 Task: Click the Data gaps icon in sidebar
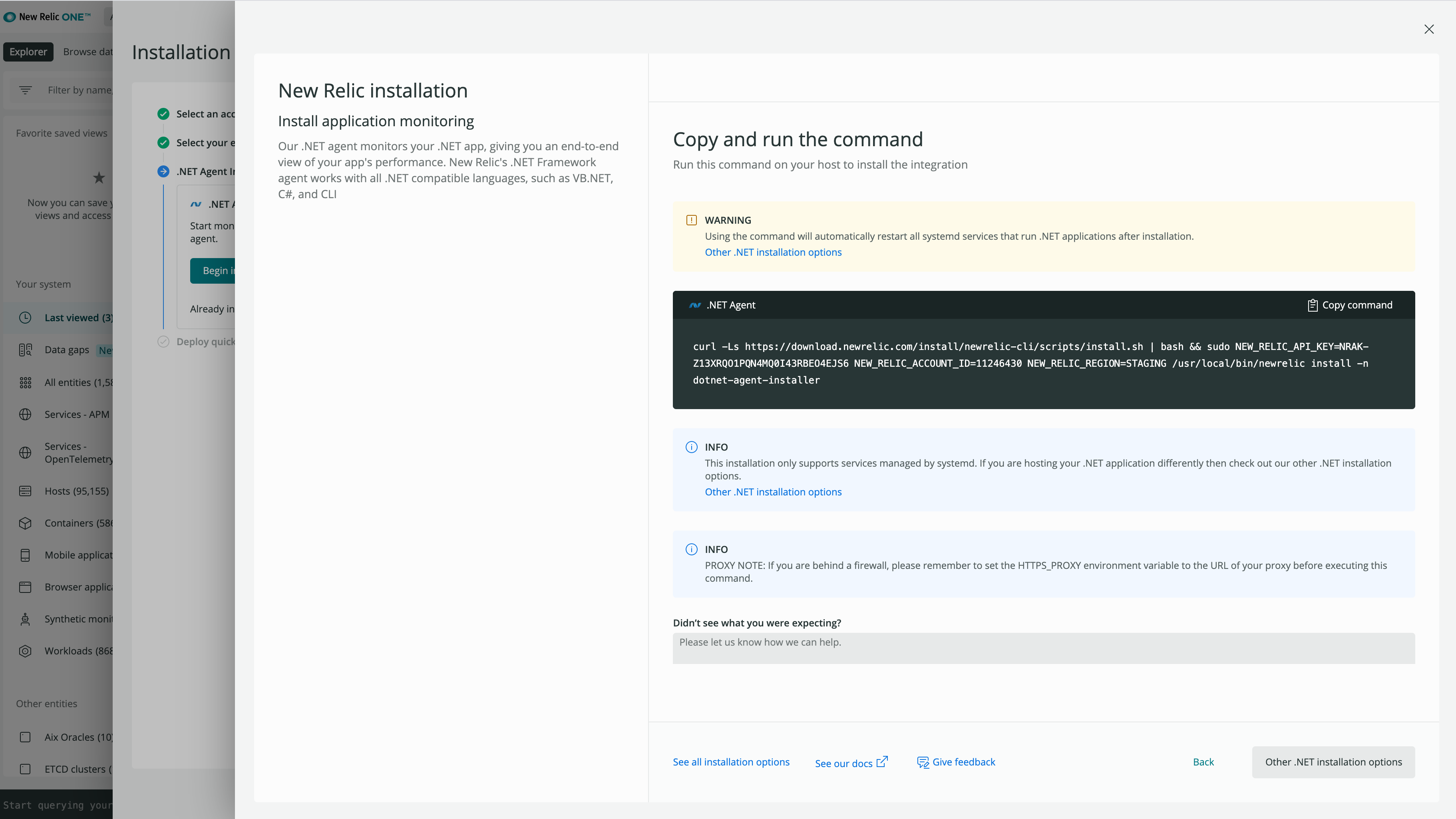26,350
